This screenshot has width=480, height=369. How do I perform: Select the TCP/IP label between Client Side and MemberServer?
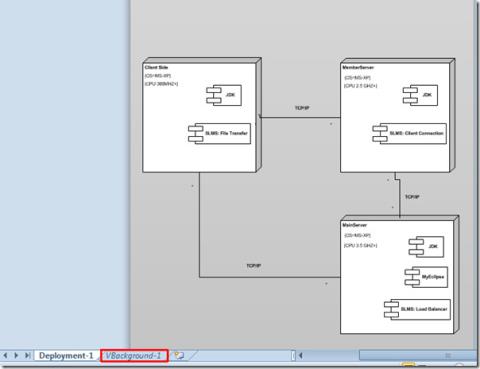tap(302, 108)
